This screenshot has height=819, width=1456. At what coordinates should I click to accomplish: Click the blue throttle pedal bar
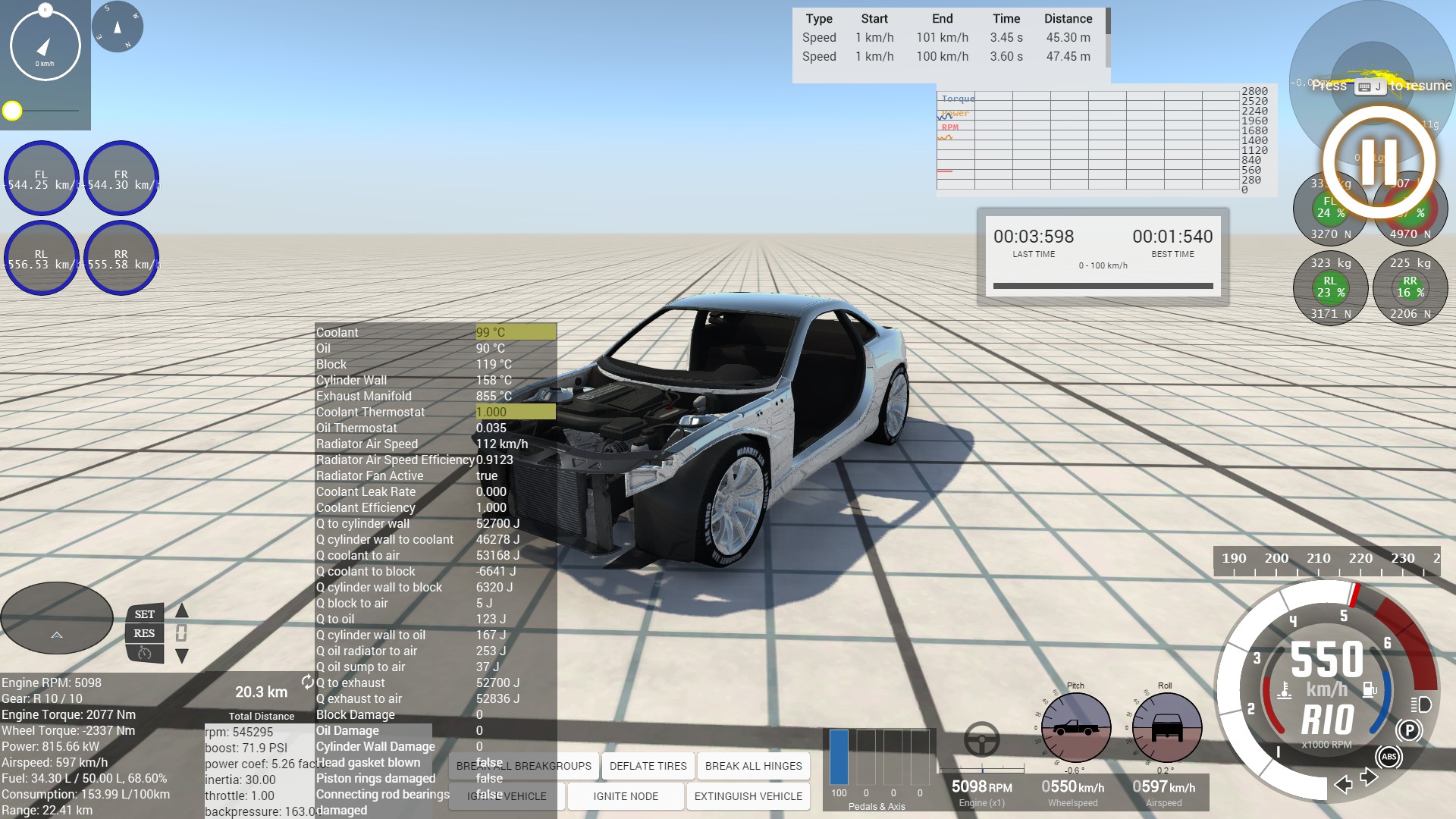(x=839, y=757)
